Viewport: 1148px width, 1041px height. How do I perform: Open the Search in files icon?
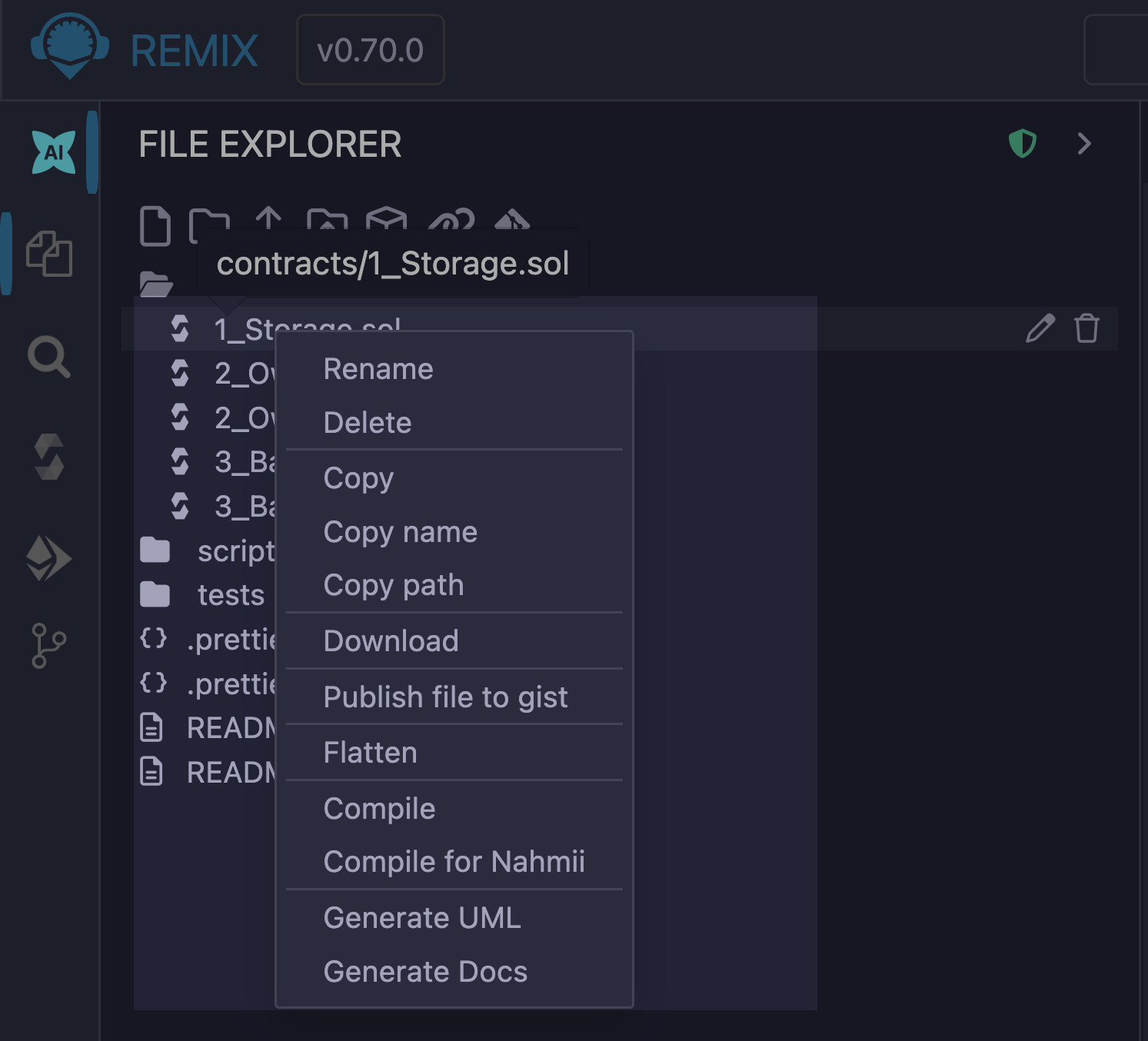coord(49,357)
